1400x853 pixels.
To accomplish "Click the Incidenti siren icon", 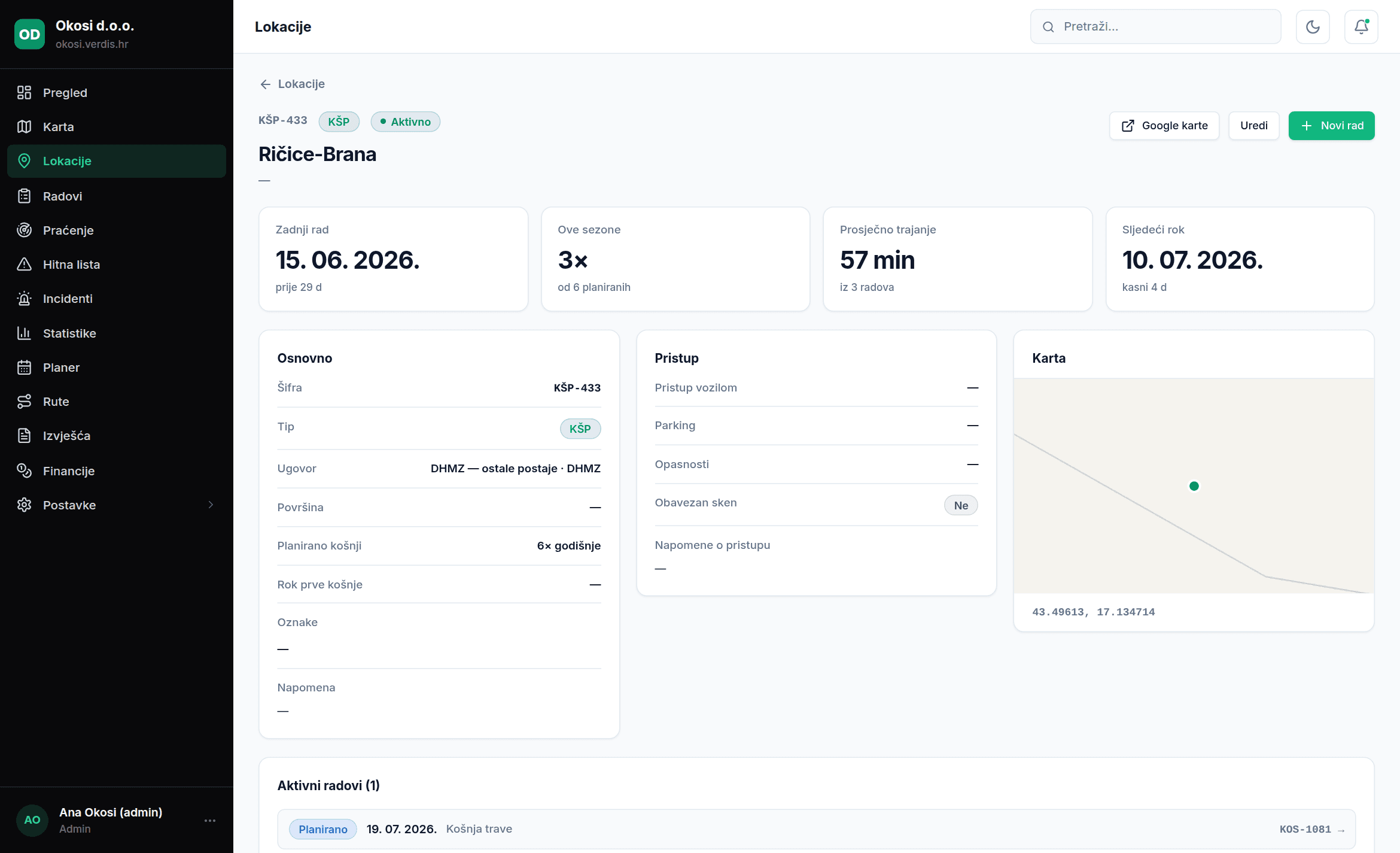I will [24, 299].
